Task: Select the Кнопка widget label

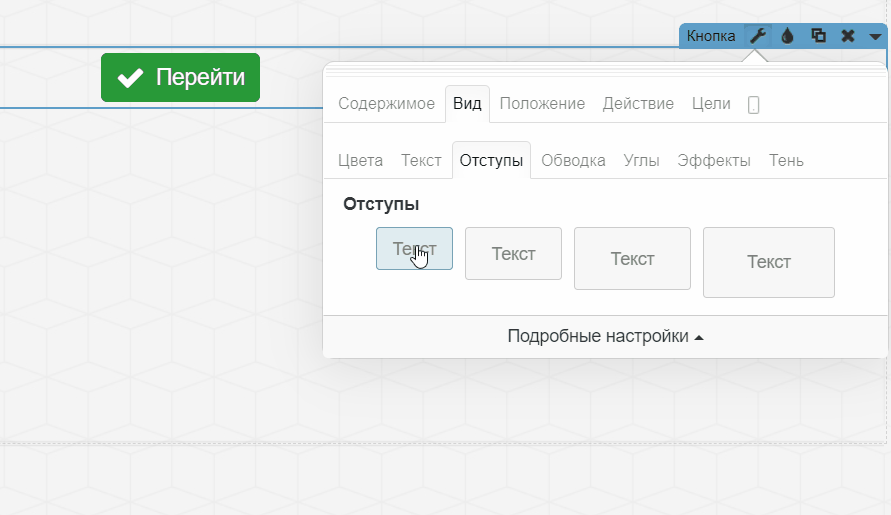Action: (711, 36)
